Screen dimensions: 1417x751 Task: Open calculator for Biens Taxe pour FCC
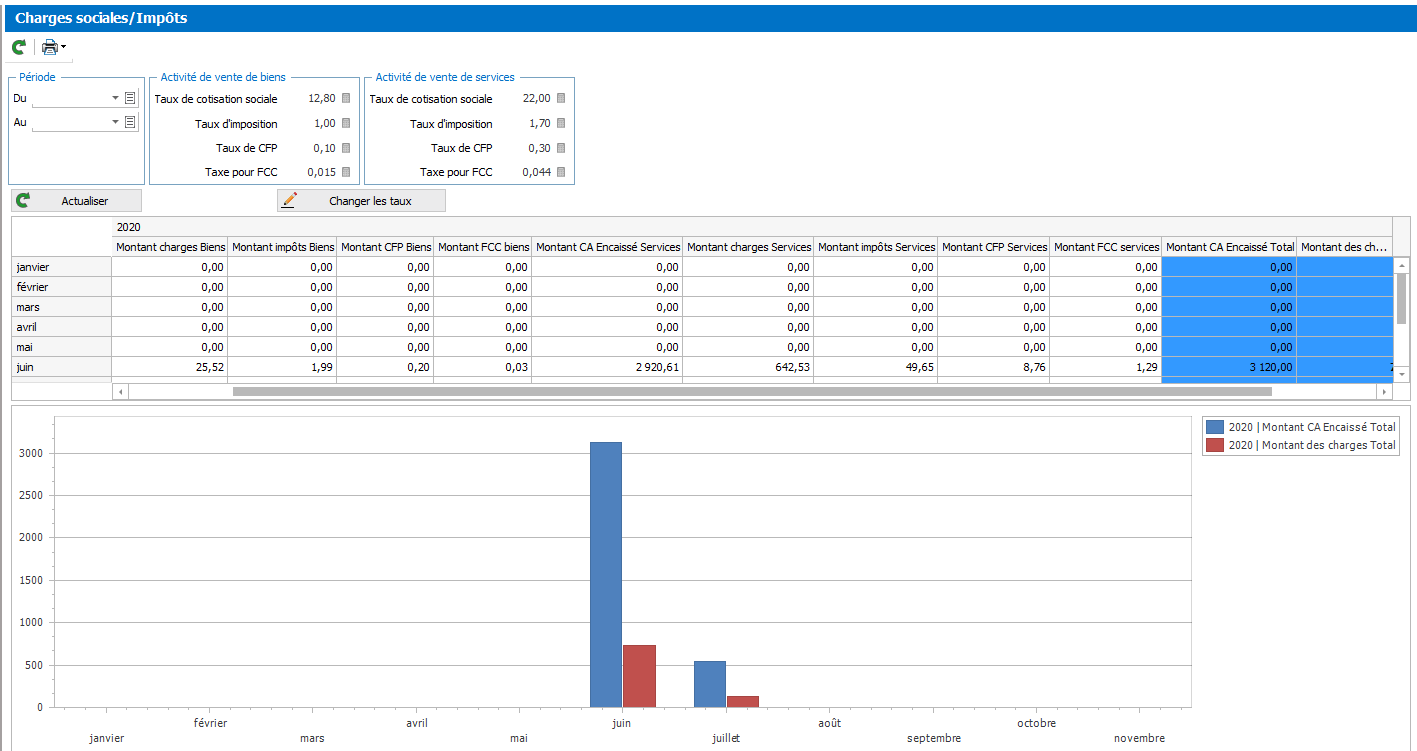[x=346, y=172]
